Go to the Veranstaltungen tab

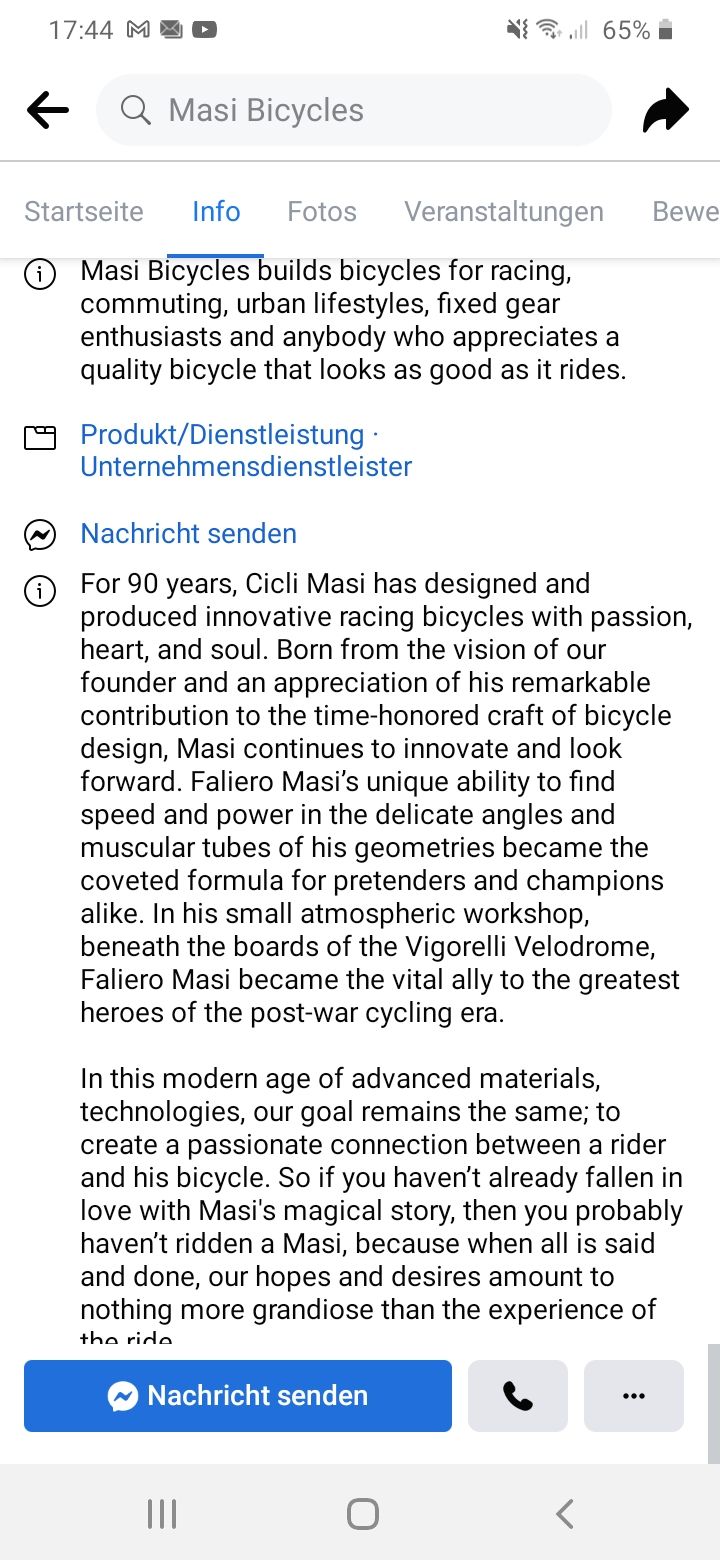click(x=504, y=211)
